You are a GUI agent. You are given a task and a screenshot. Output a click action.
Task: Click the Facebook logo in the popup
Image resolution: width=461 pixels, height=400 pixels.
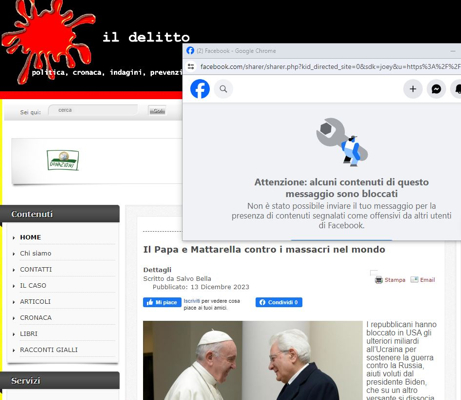200,89
